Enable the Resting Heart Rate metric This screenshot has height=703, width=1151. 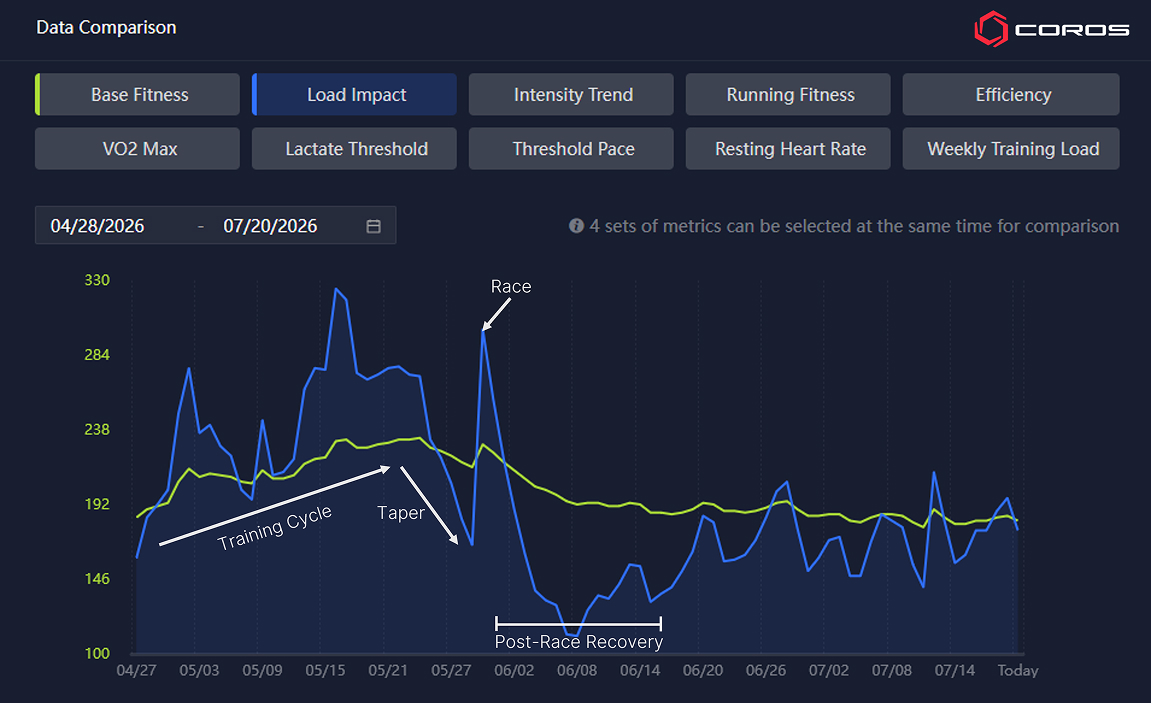point(788,149)
